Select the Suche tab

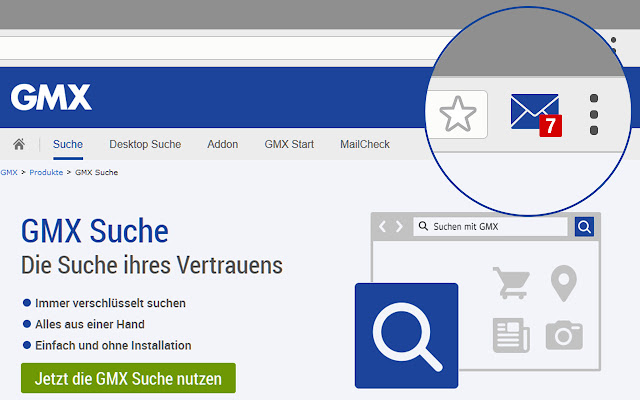pyautogui.click(x=68, y=144)
